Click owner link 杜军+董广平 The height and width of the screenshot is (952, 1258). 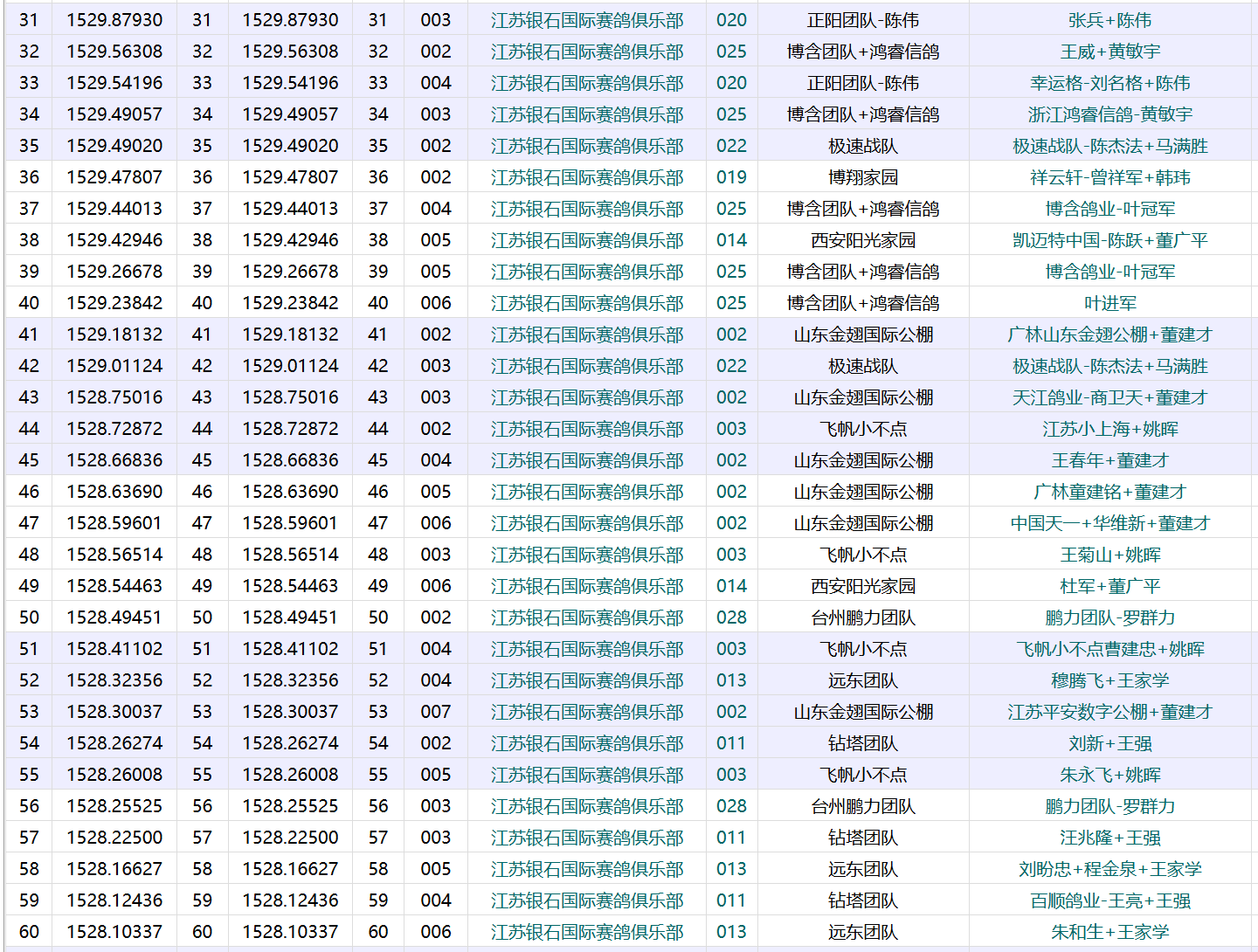click(x=1109, y=586)
